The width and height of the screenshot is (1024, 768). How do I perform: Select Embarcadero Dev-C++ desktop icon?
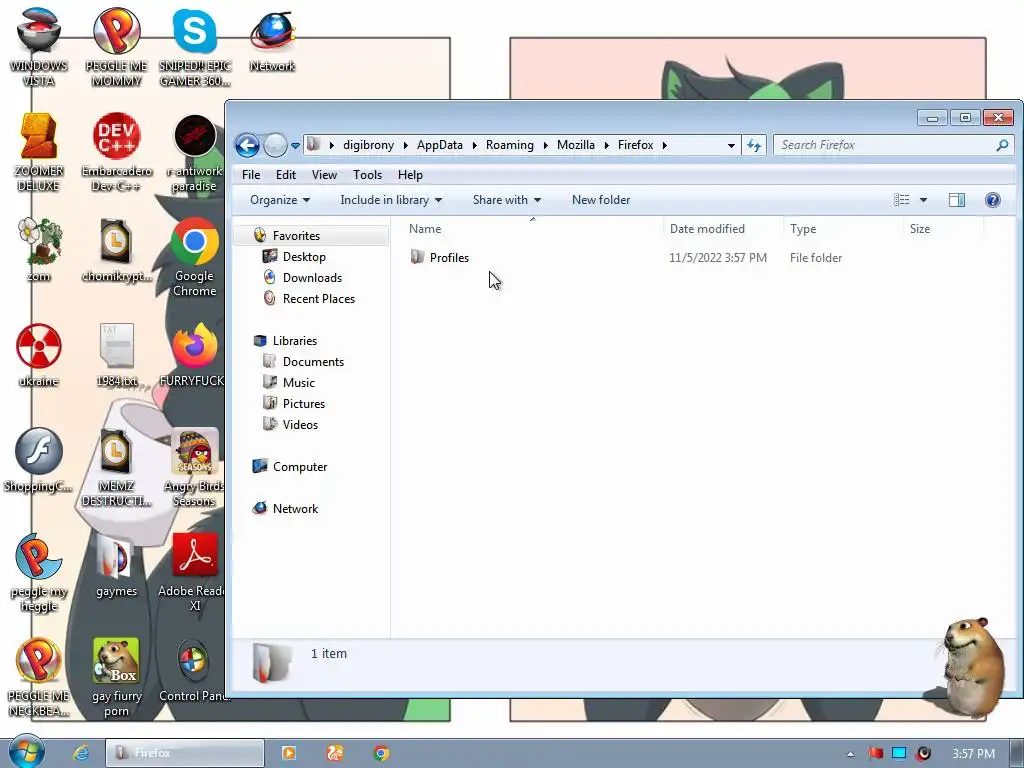click(116, 152)
